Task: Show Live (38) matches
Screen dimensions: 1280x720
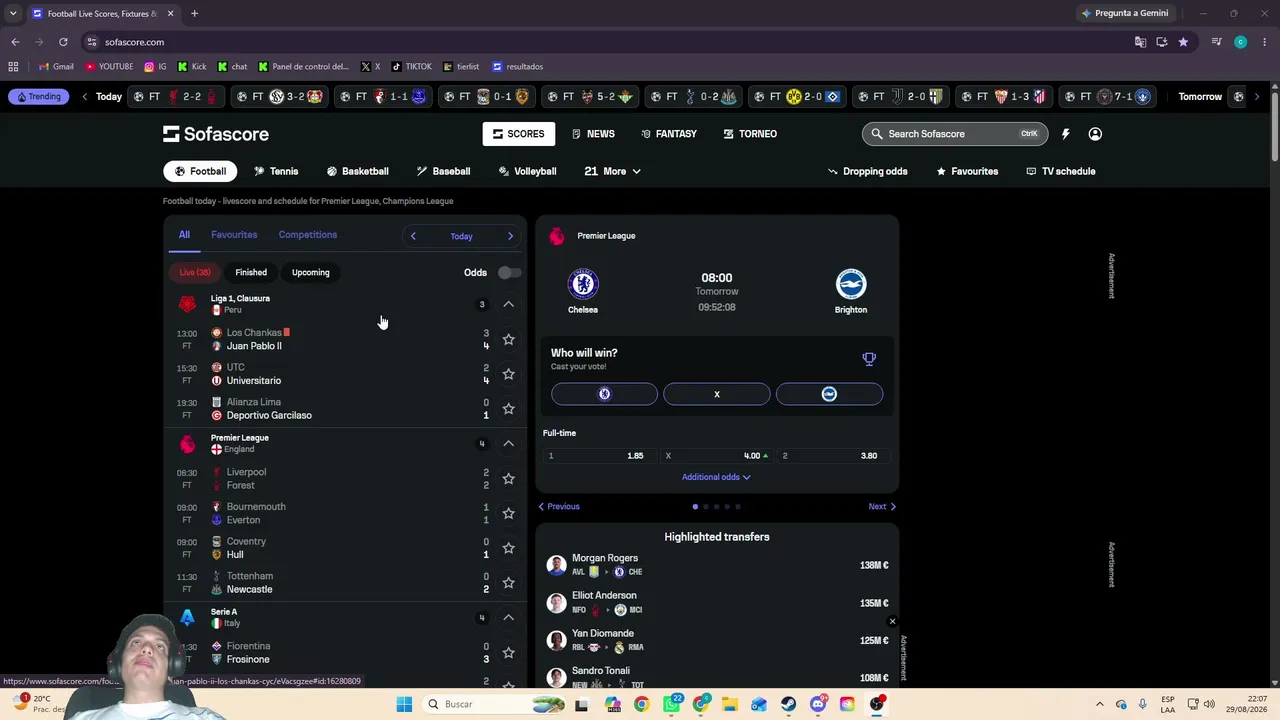Action: coord(195,272)
